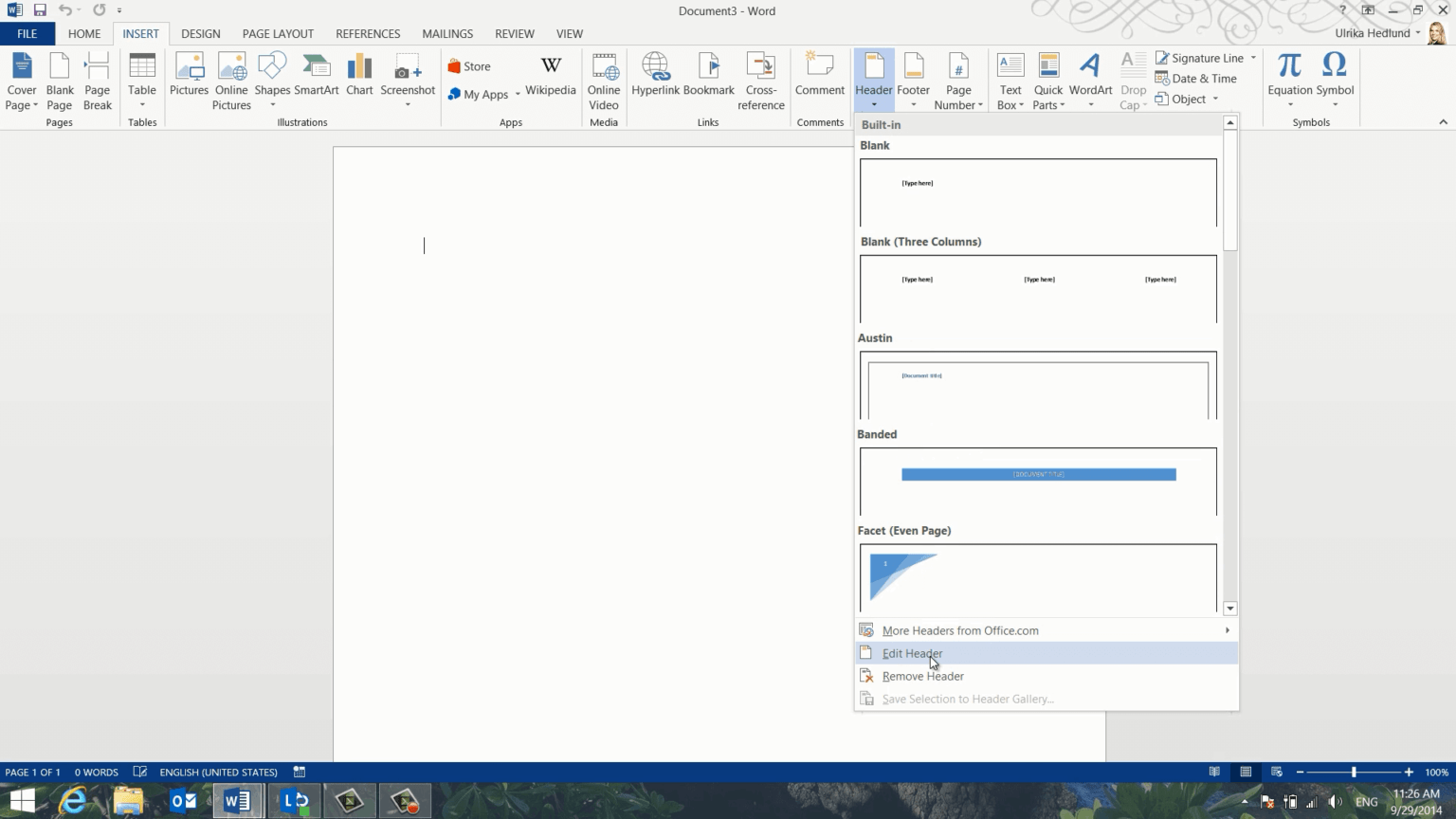Select Remove Header option
1456x819 pixels.
922,676
